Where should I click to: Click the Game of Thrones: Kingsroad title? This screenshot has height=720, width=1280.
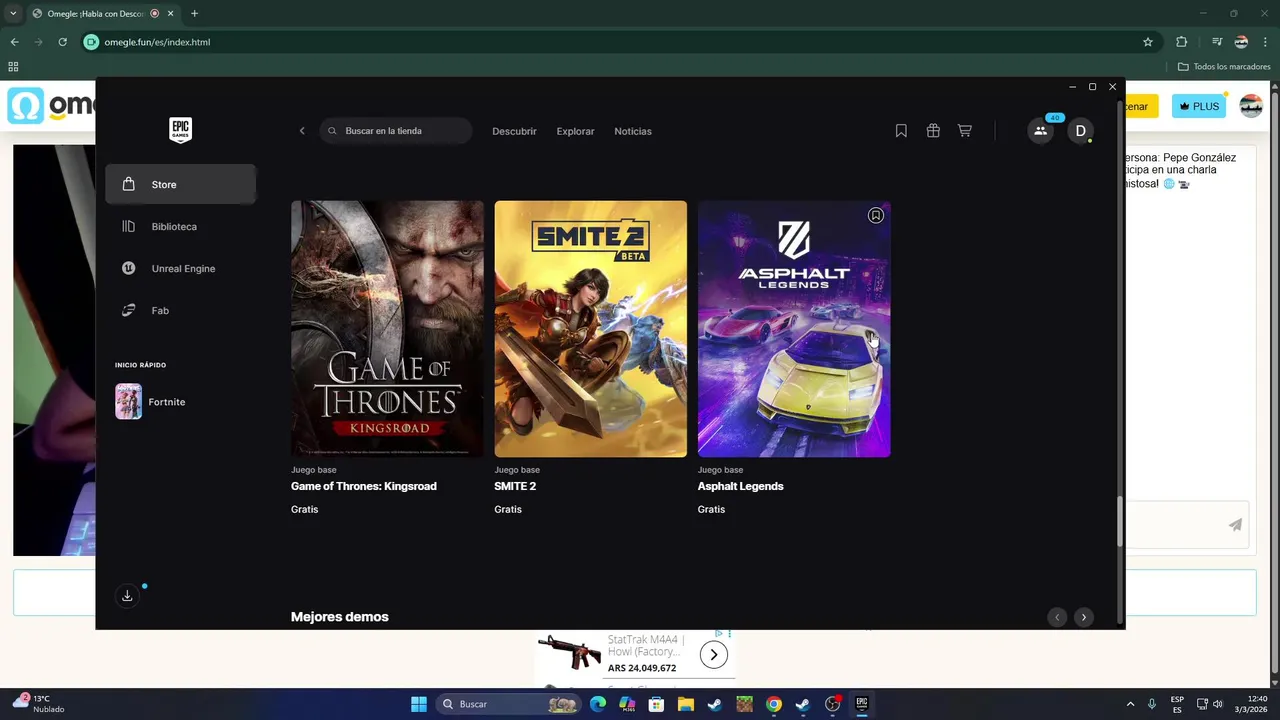pyautogui.click(x=364, y=486)
